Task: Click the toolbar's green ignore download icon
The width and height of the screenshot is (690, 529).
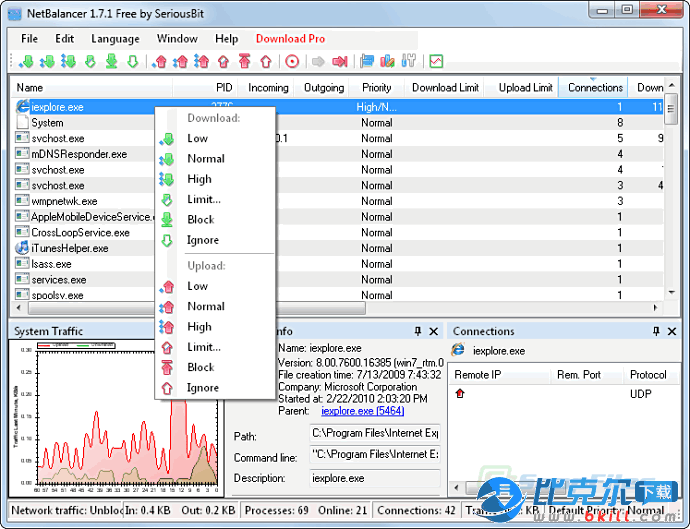Action: [132, 62]
